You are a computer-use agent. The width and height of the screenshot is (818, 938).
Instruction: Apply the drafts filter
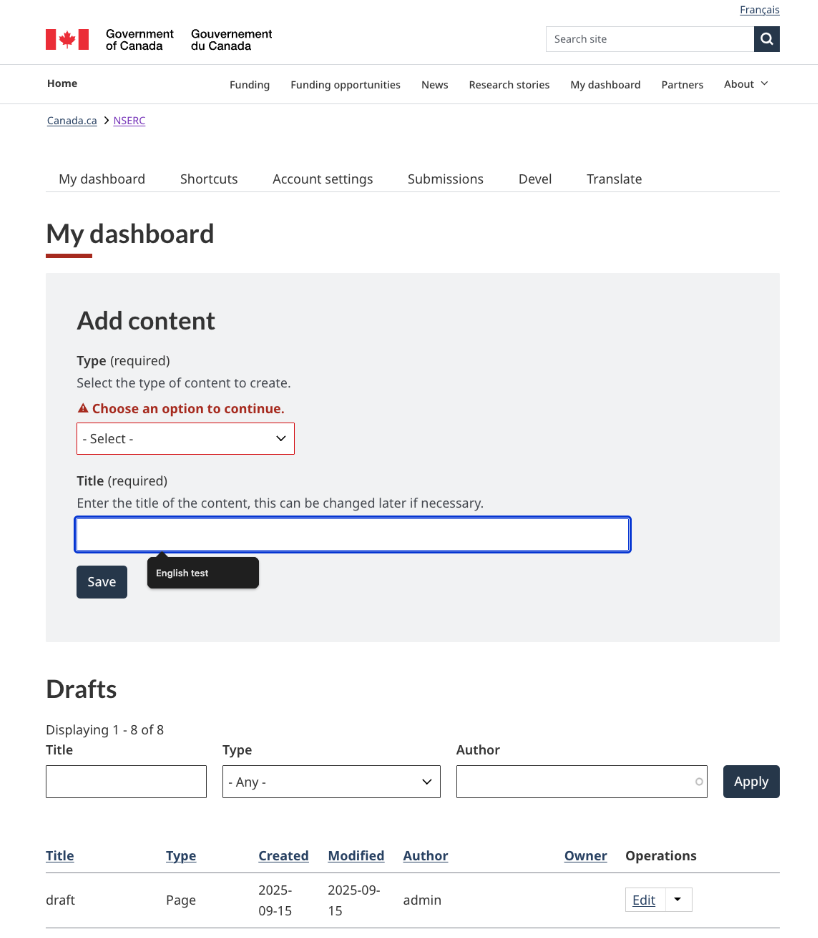(x=750, y=782)
